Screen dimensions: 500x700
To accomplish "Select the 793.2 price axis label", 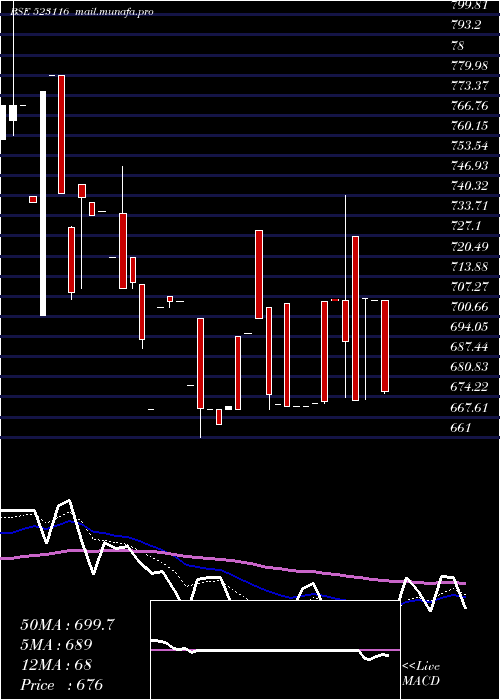I will click(x=466, y=25).
